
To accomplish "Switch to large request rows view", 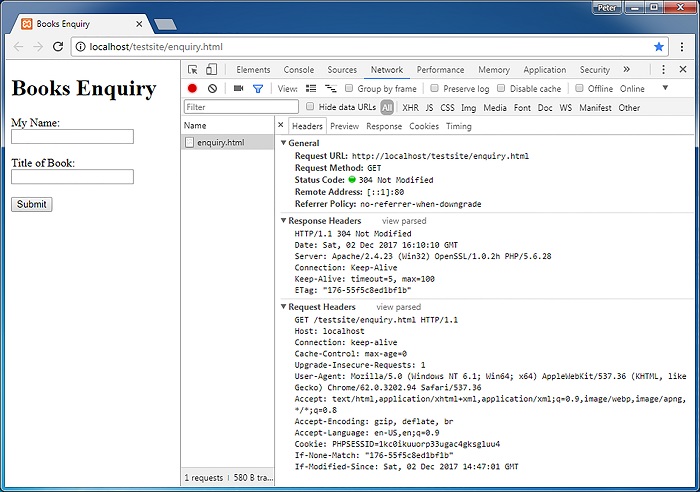I will [x=311, y=89].
